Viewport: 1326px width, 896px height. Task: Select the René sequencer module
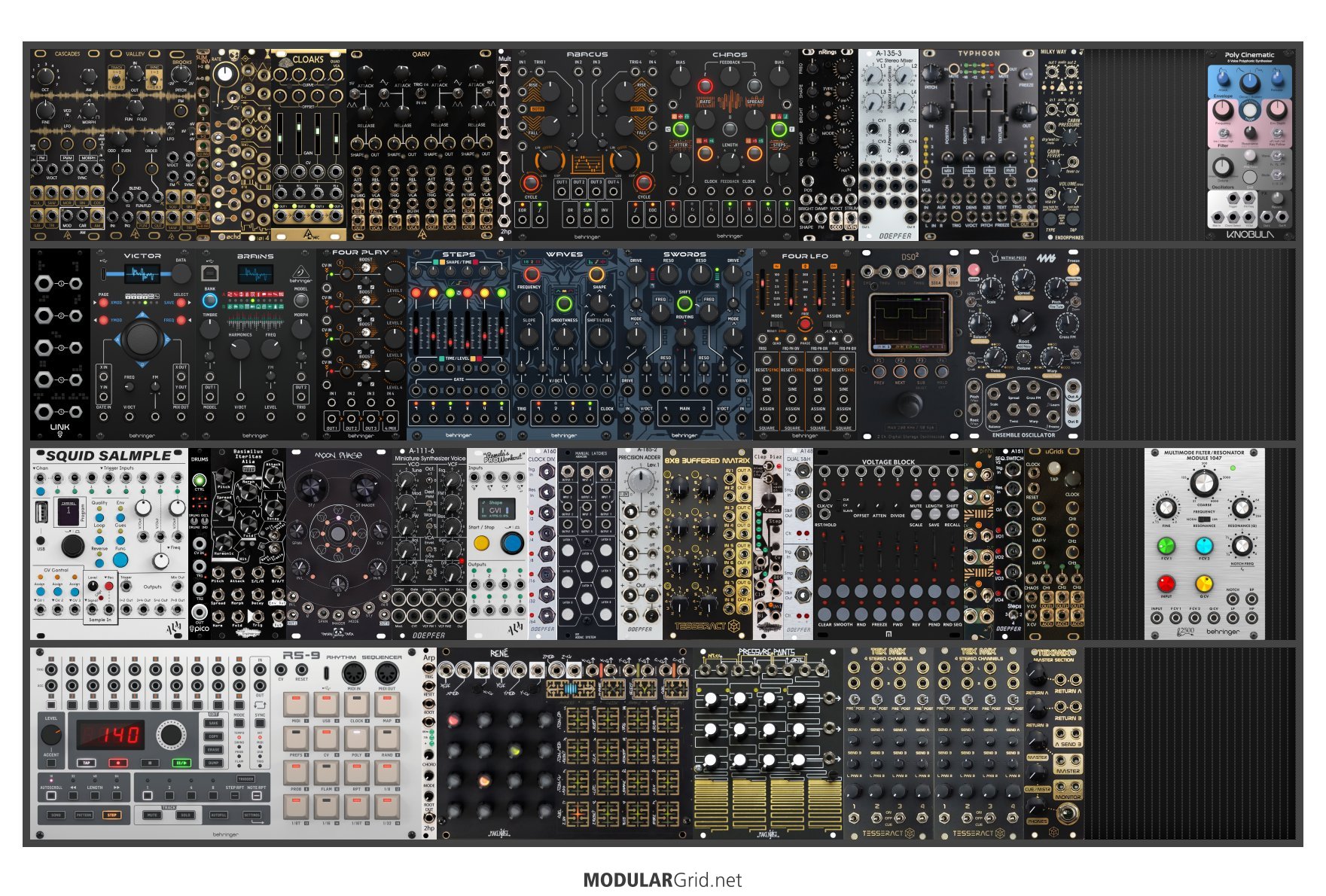coord(565,743)
